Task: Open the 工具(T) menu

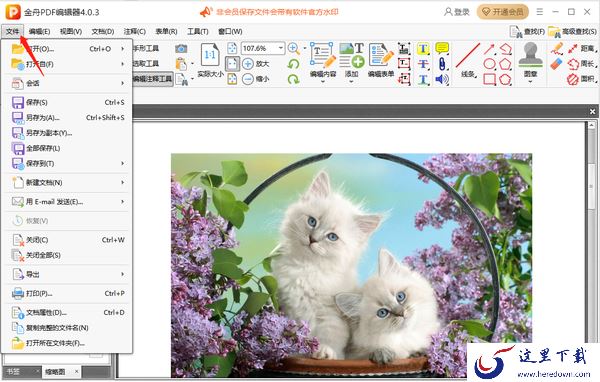Action: point(198,31)
